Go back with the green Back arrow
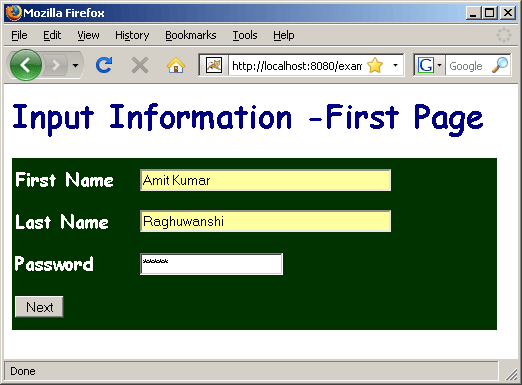Viewport: 522px width, 385px height. (26, 65)
